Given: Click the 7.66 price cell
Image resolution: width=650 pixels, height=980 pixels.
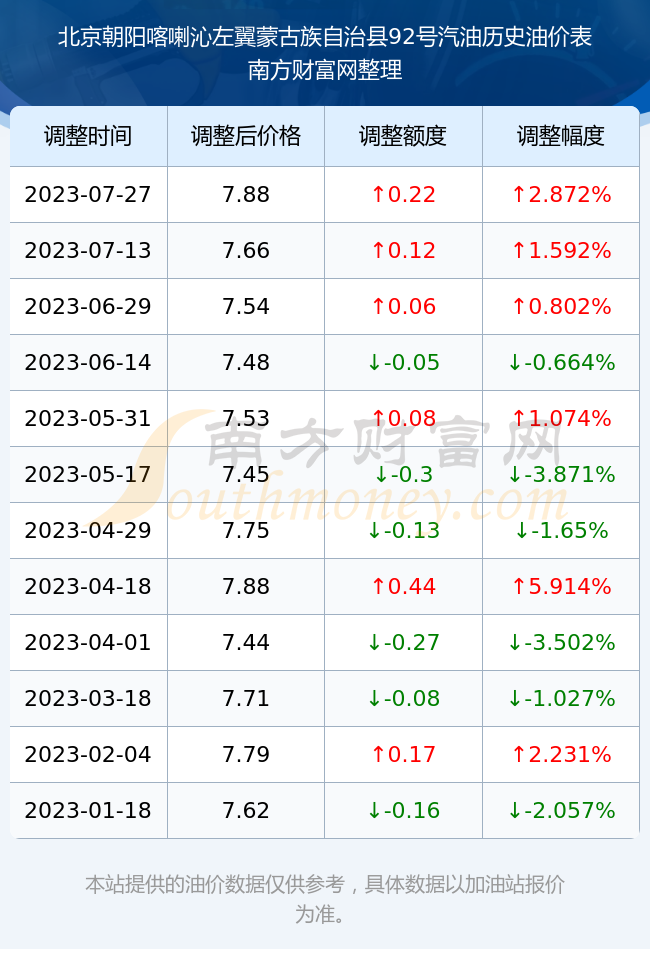Looking at the screenshot, I should click(x=246, y=251).
